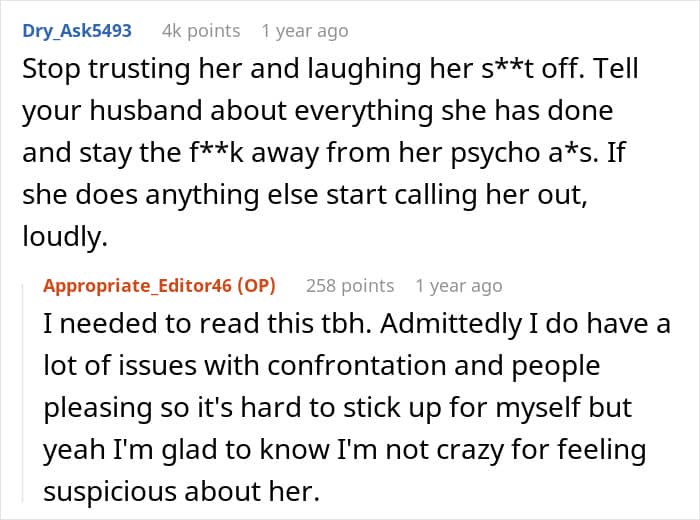Click the comment line starting 'Stop trusting her'
700x520 pixels.
pos(330,69)
